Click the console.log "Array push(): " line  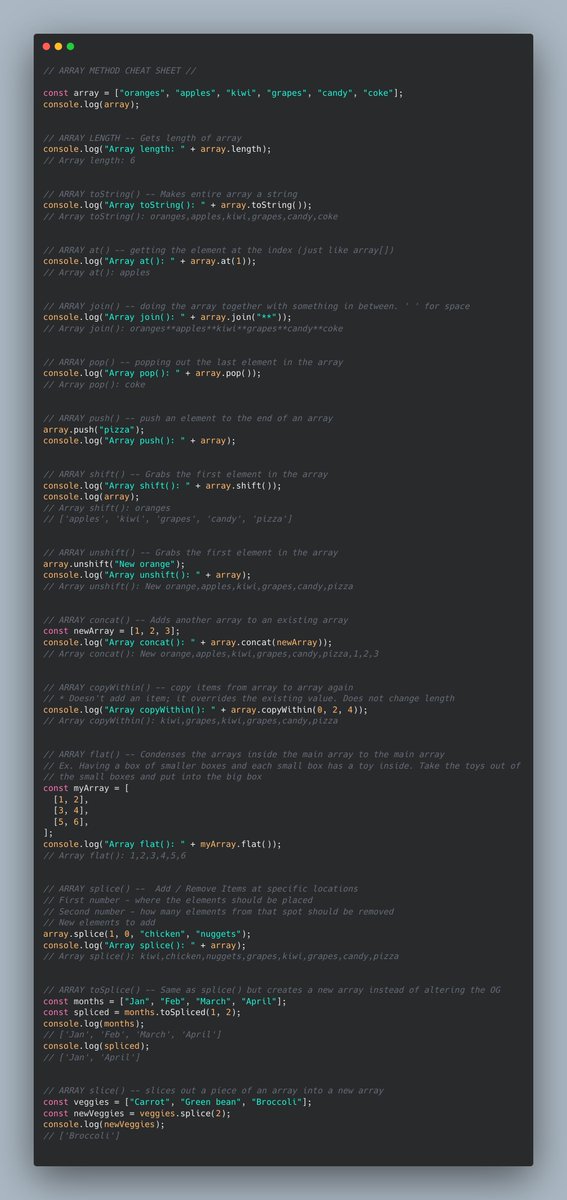tap(139, 440)
